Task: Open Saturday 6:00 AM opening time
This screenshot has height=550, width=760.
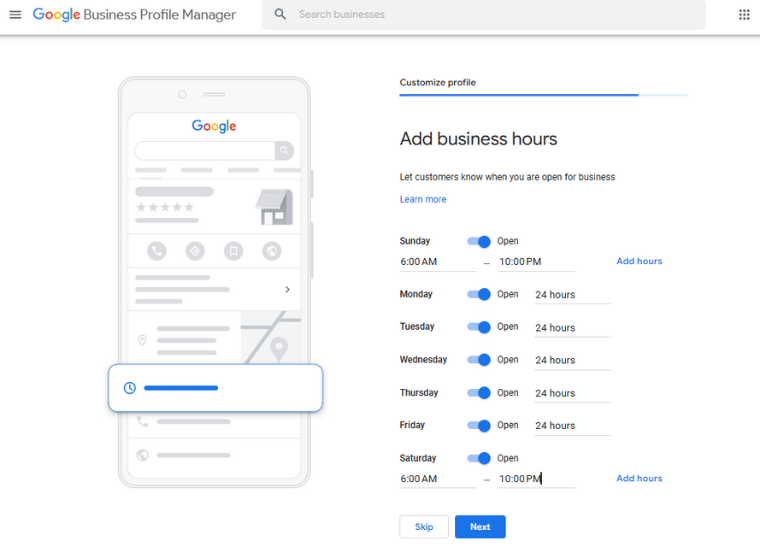Action: (438, 479)
